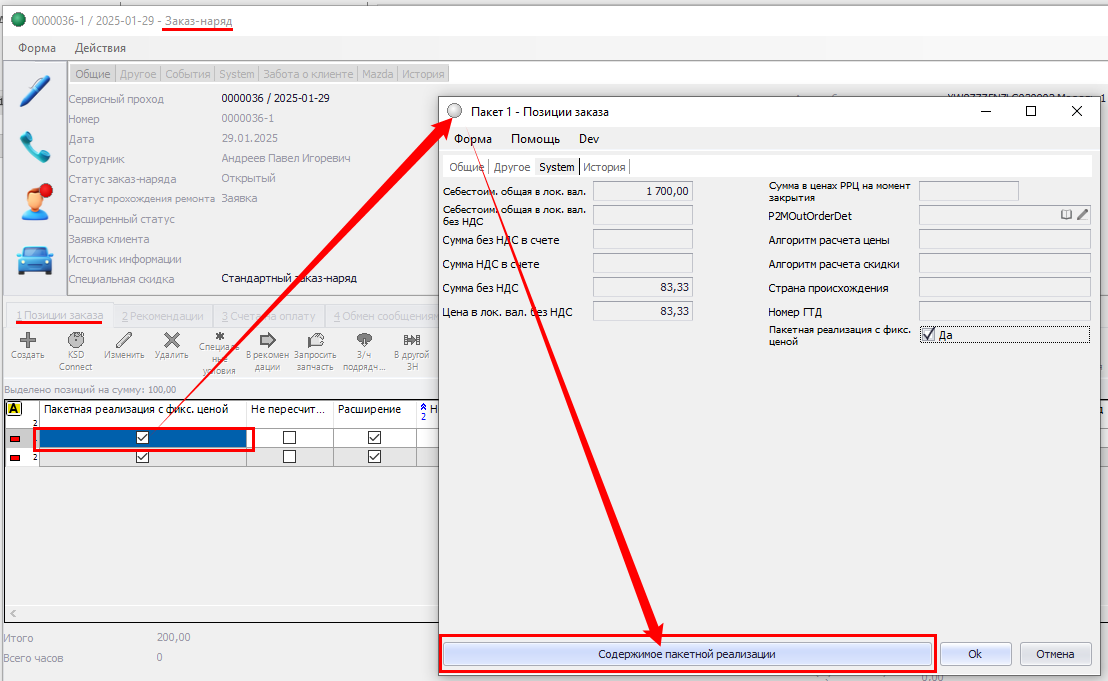Click the blue car sidebar icon
Image resolution: width=1108 pixels, height=681 pixels.
[35, 259]
